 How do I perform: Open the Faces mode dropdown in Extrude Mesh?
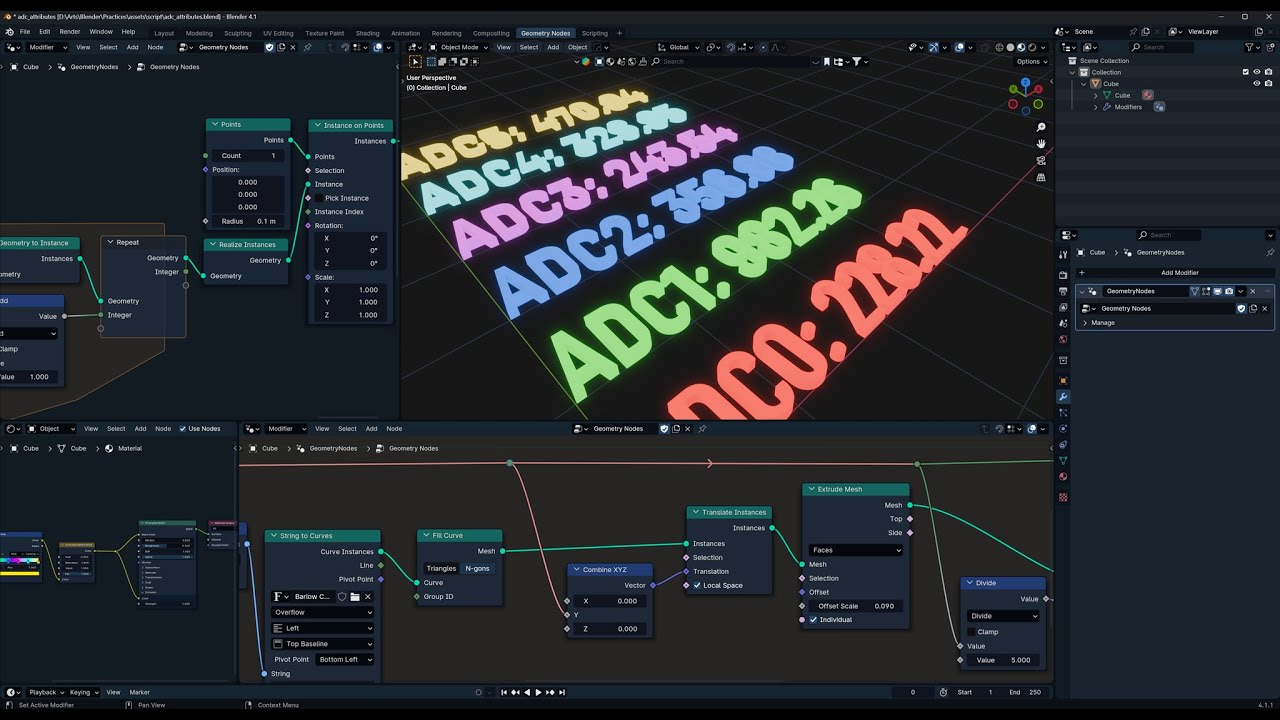[856, 550]
